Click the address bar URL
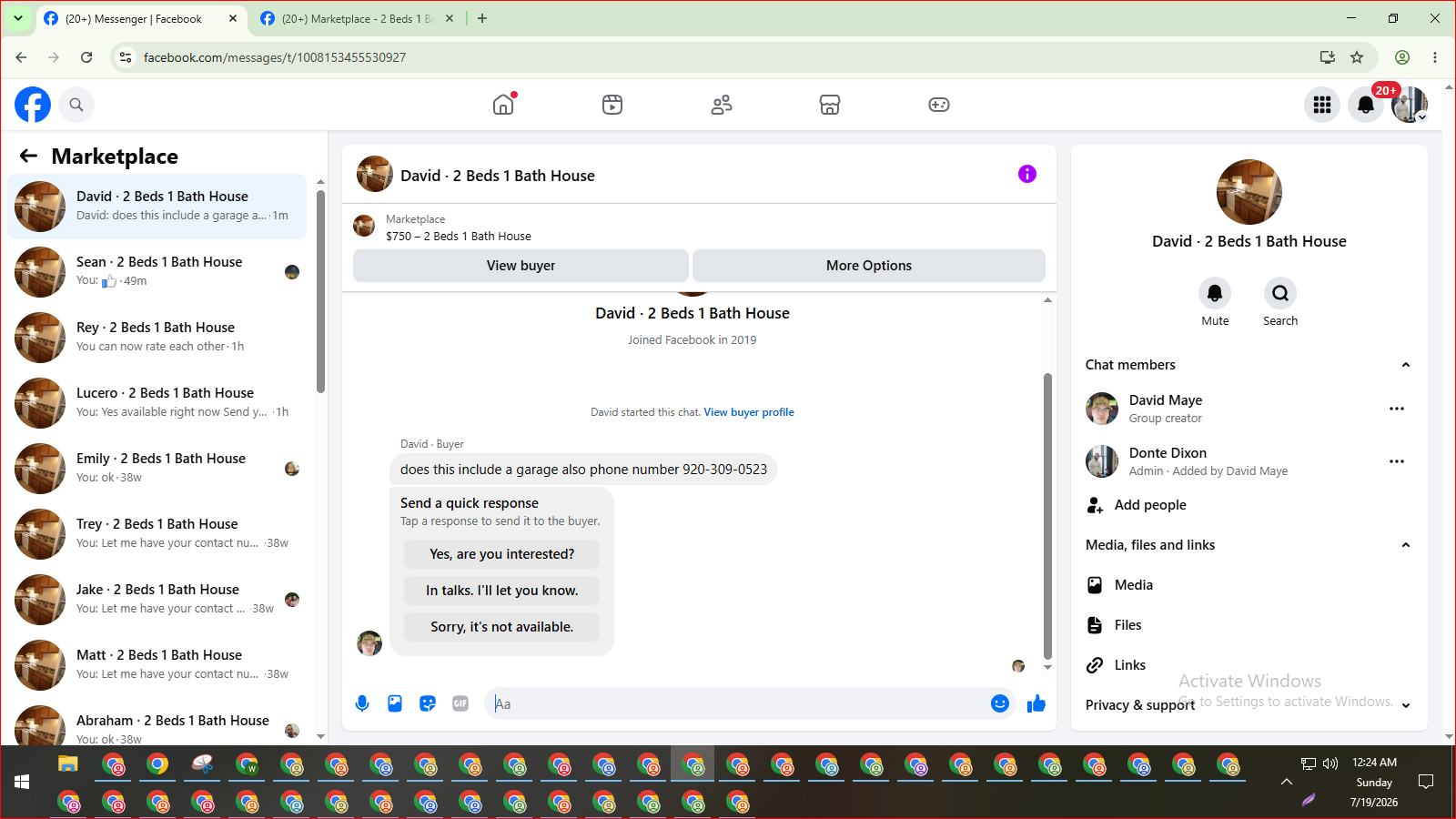1456x819 pixels. [x=275, y=57]
